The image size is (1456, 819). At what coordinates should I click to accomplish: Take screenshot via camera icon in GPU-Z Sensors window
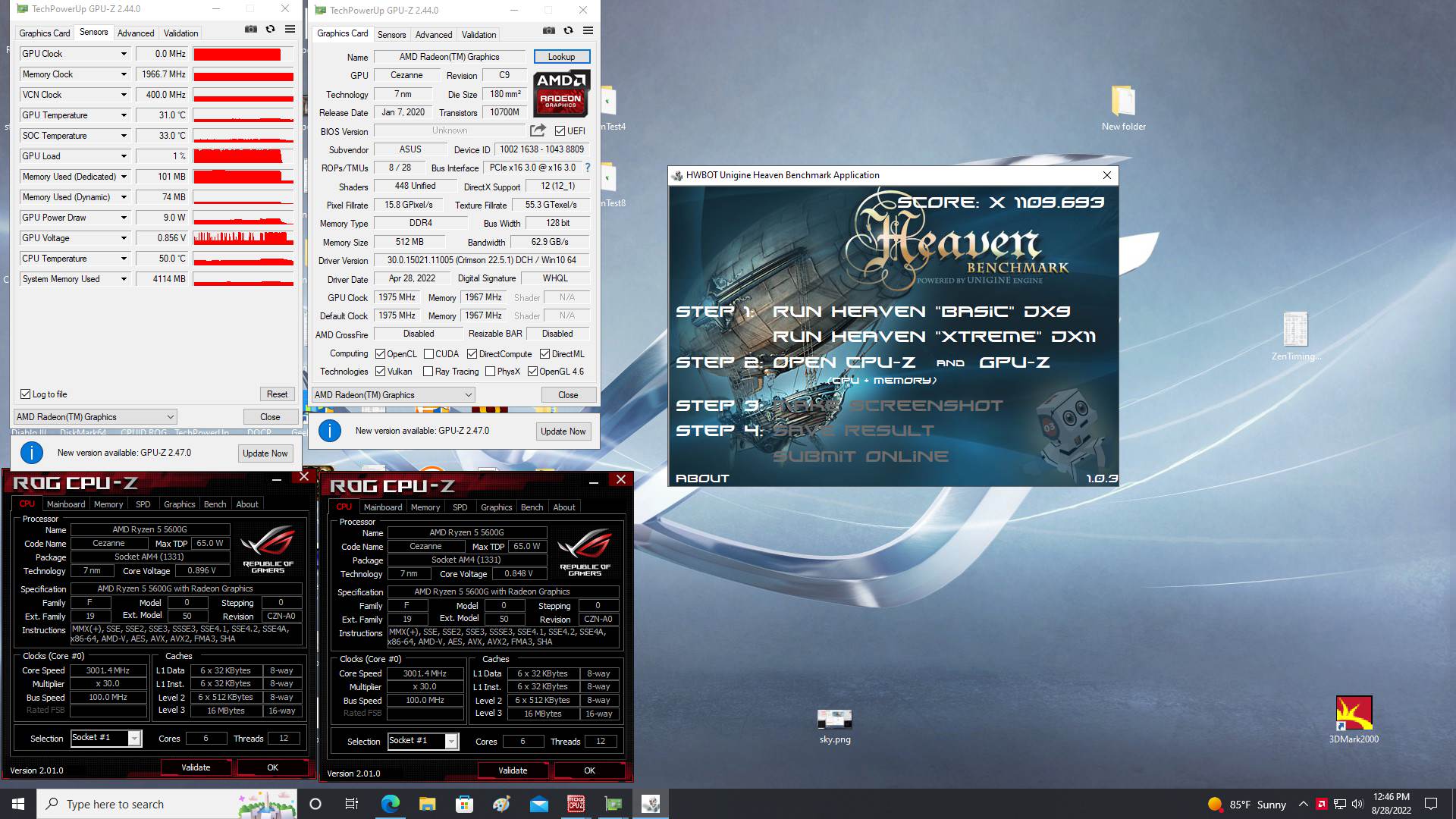[251, 30]
